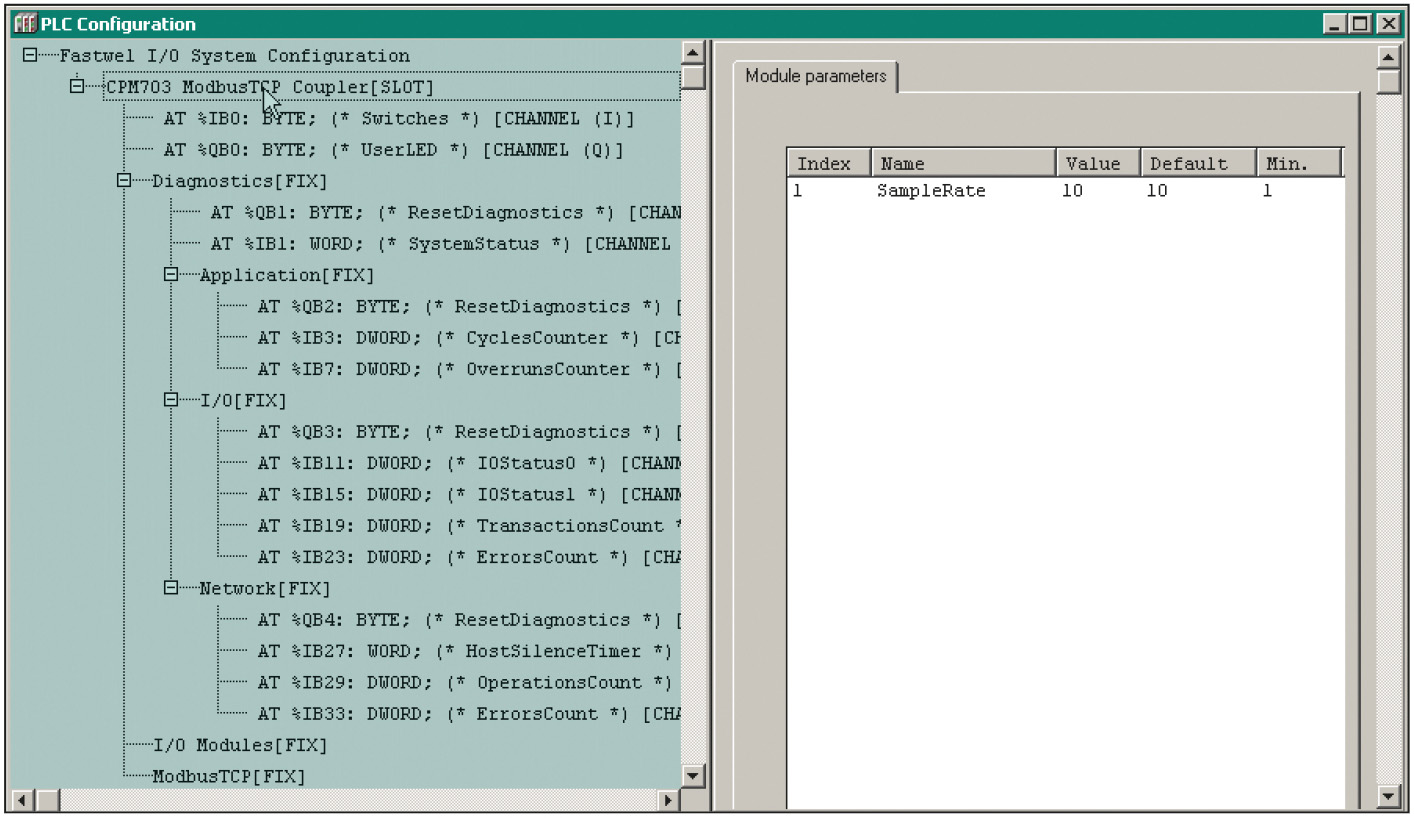This screenshot has width=1414, height=818.
Task: Close the PLC Configuration window
Action: click(x=1387, y=24)
